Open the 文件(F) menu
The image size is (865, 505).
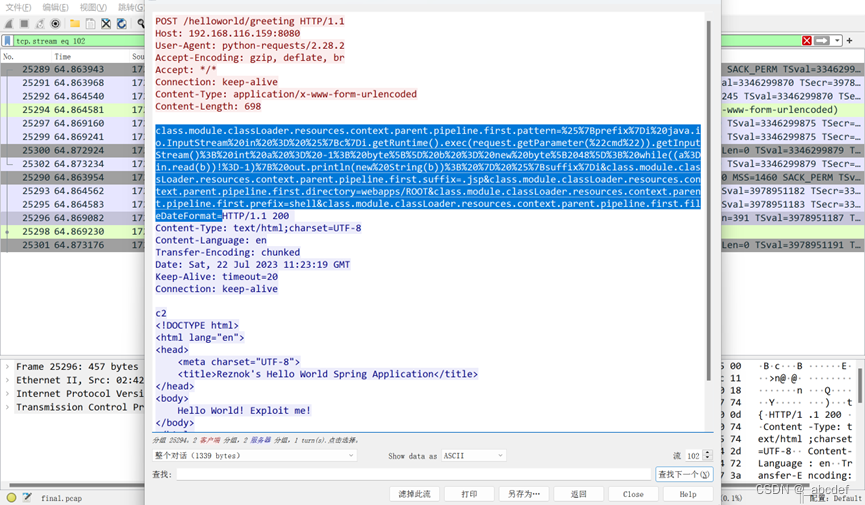pos(18,7)
